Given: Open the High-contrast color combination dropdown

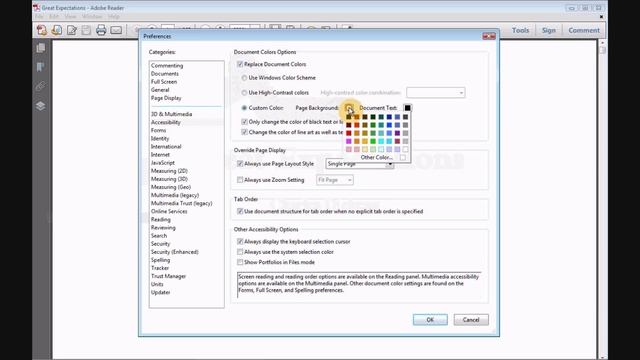Looking at the screenshot, I should click(436, 93).
